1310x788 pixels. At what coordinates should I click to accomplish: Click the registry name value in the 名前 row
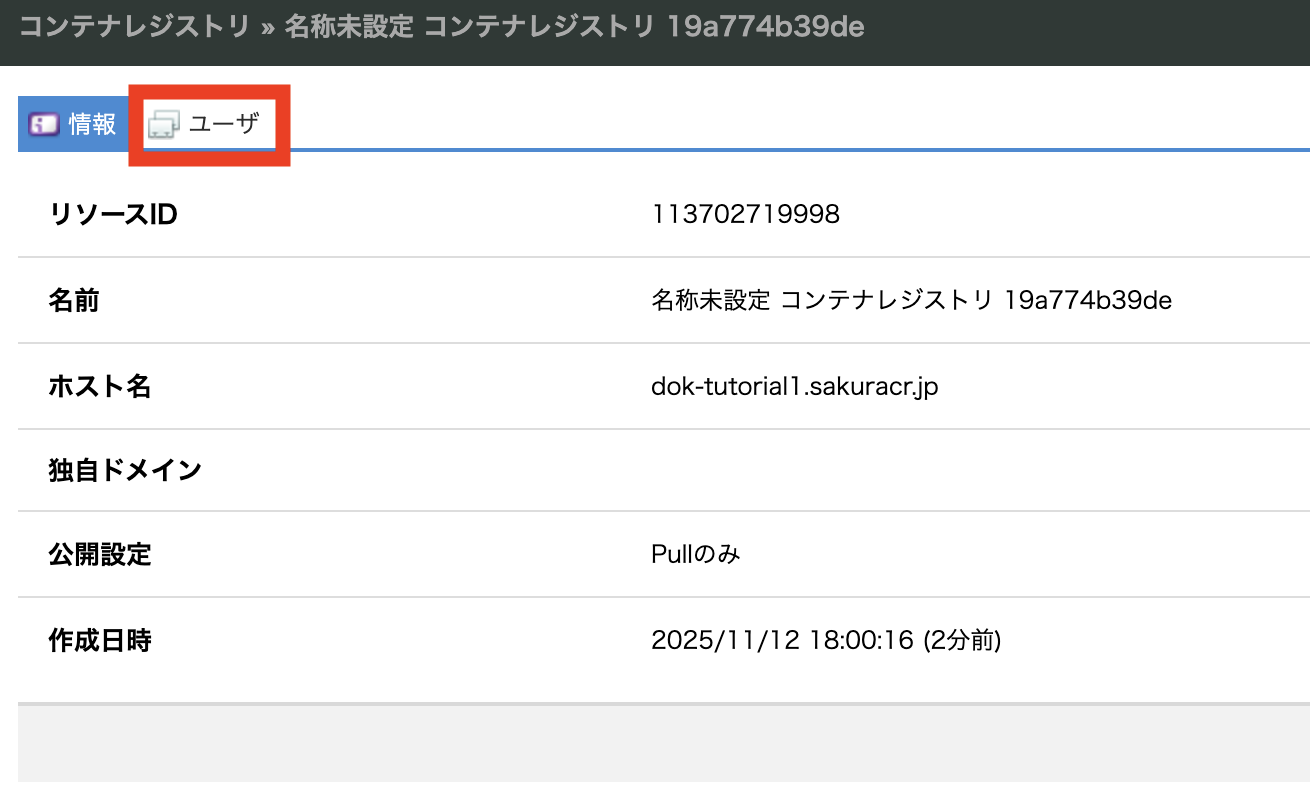click(910, 300)
